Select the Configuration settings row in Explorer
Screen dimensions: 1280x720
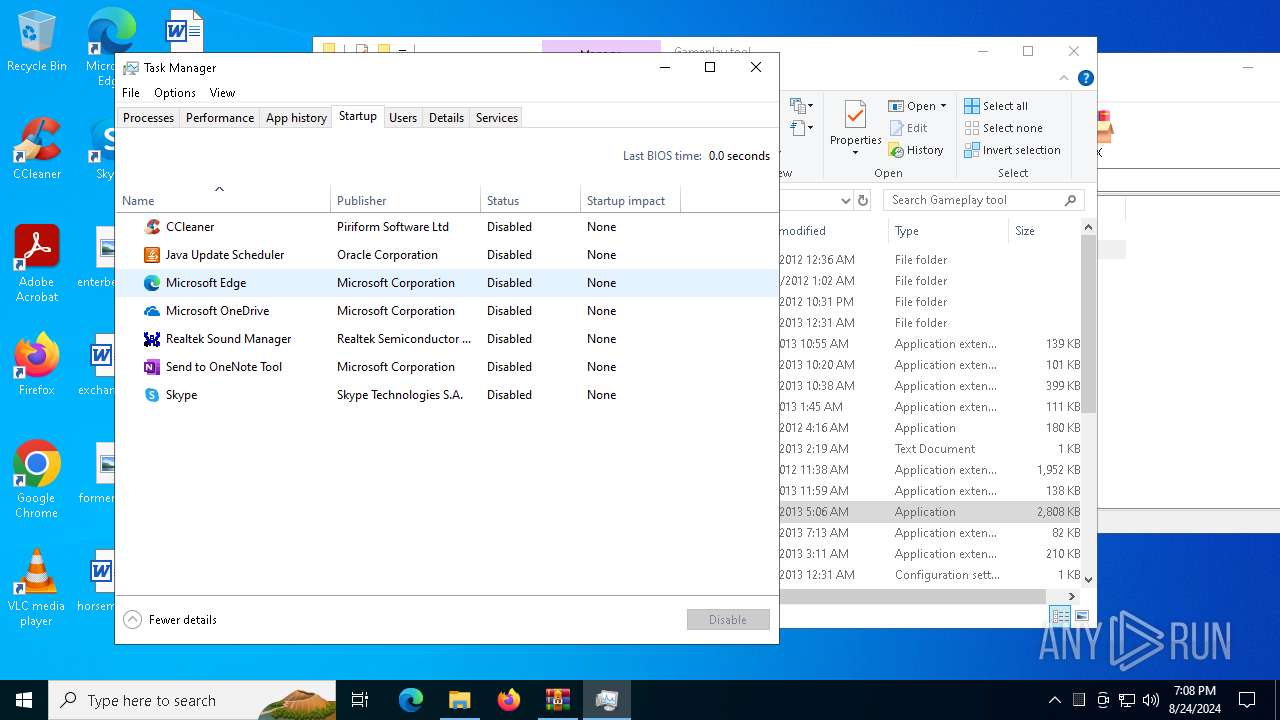[x=930, y=575]
